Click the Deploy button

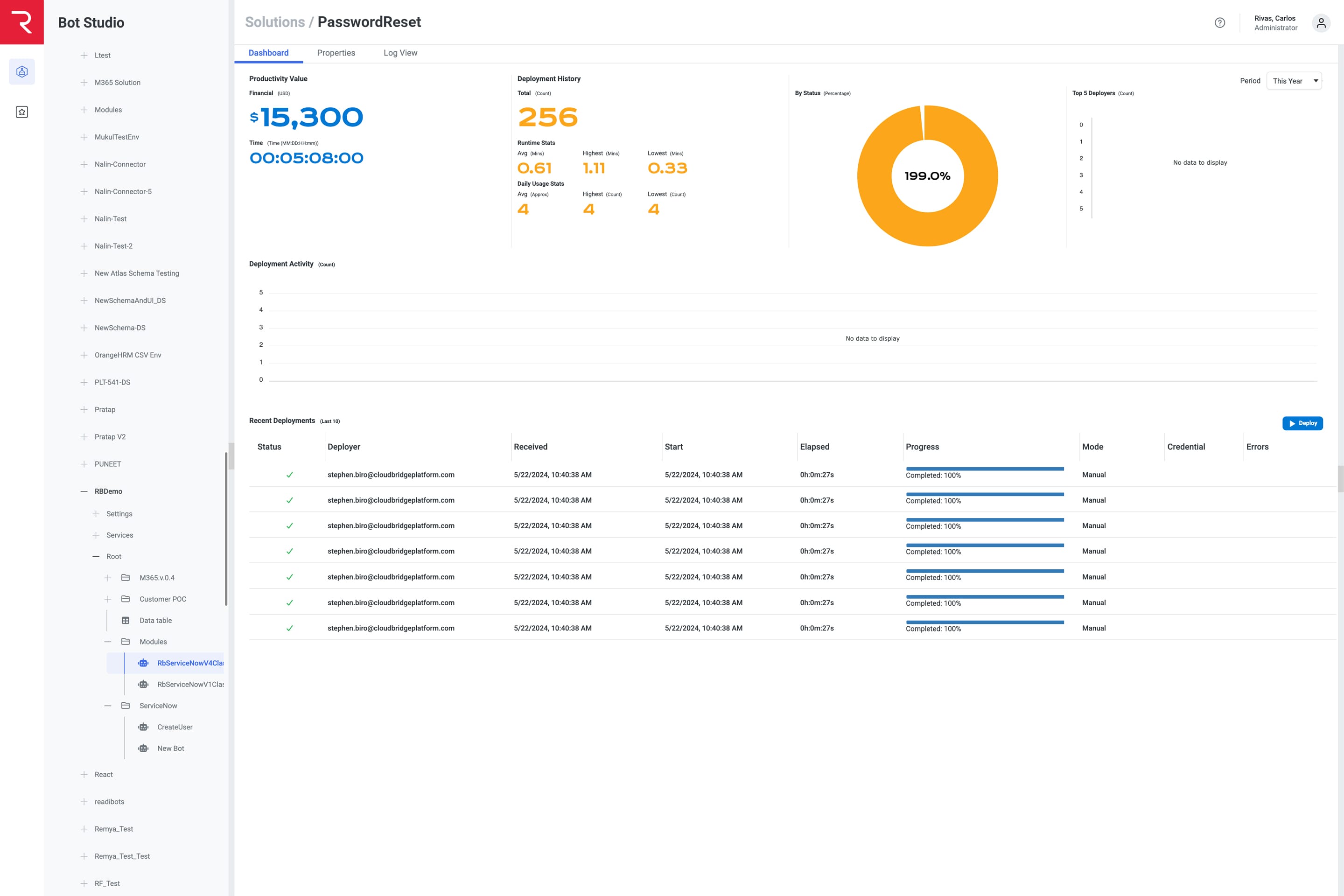(1302, 423)
